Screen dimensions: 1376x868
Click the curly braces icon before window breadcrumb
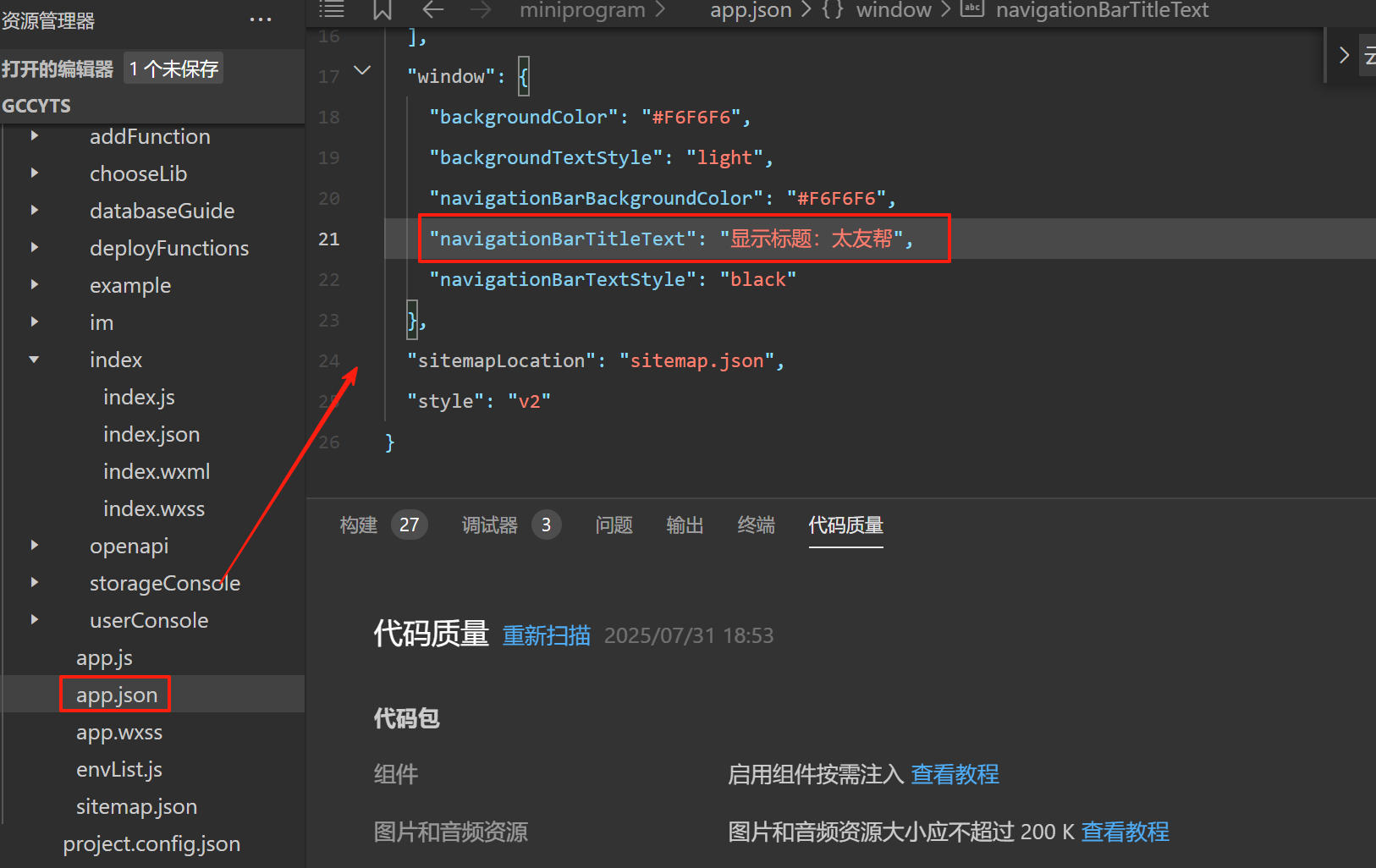coord(833,10)
